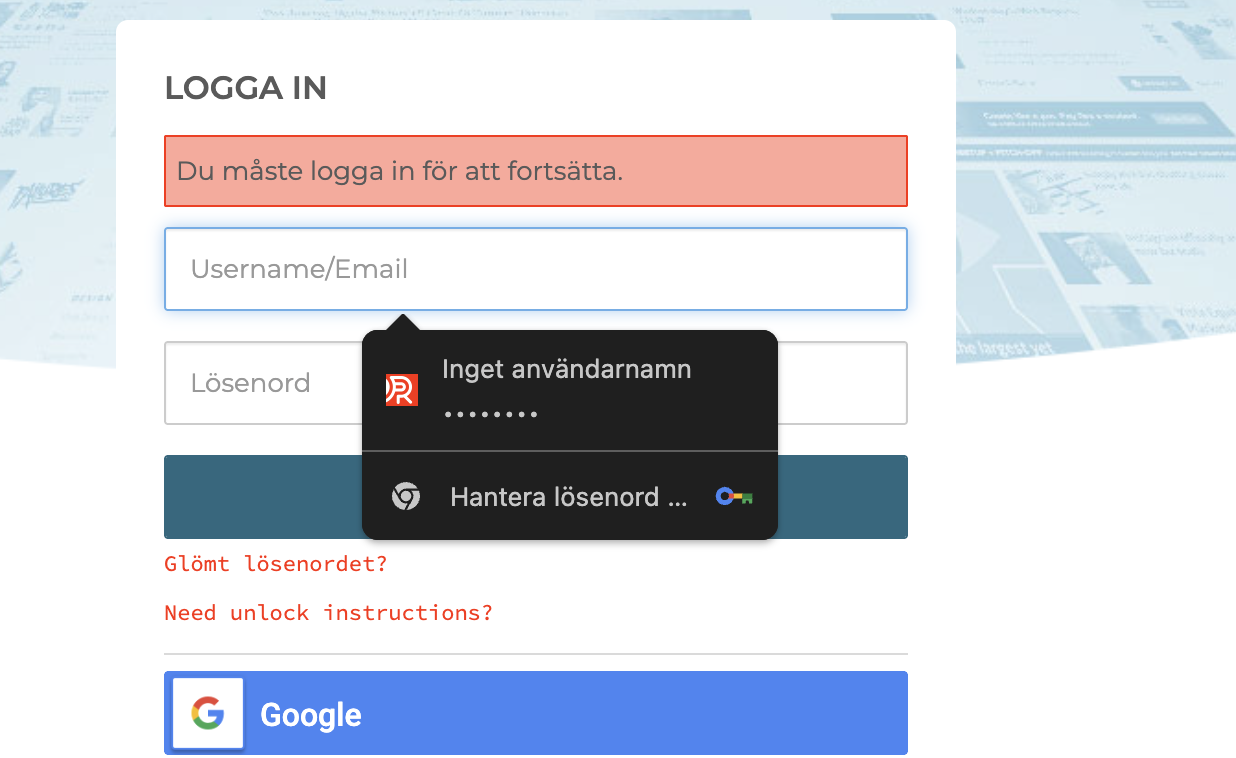Image resolution: width=1236 pixels, height=758 pixels.
Task: Click the "LOGGA IN" heading
Action: click(x=246, y=88)
